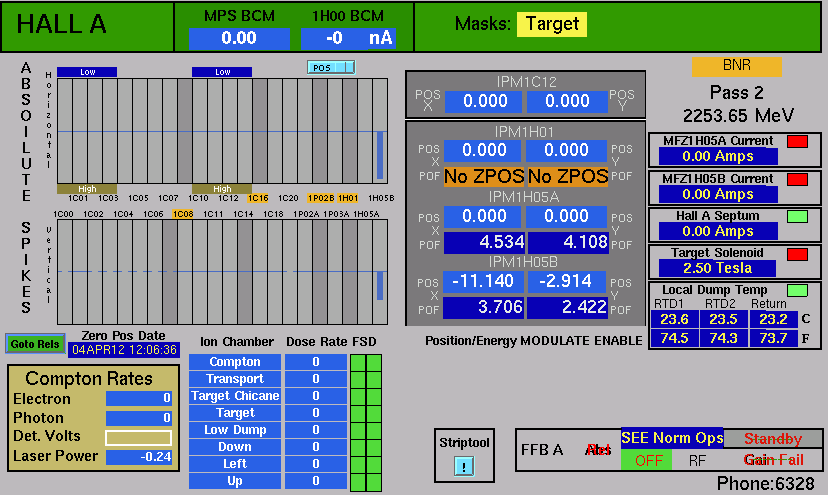Click the highlighted 1H01 BPM label
Viewport: 828px width, 495px height.
pyautogui.click(x=348, y=198)
